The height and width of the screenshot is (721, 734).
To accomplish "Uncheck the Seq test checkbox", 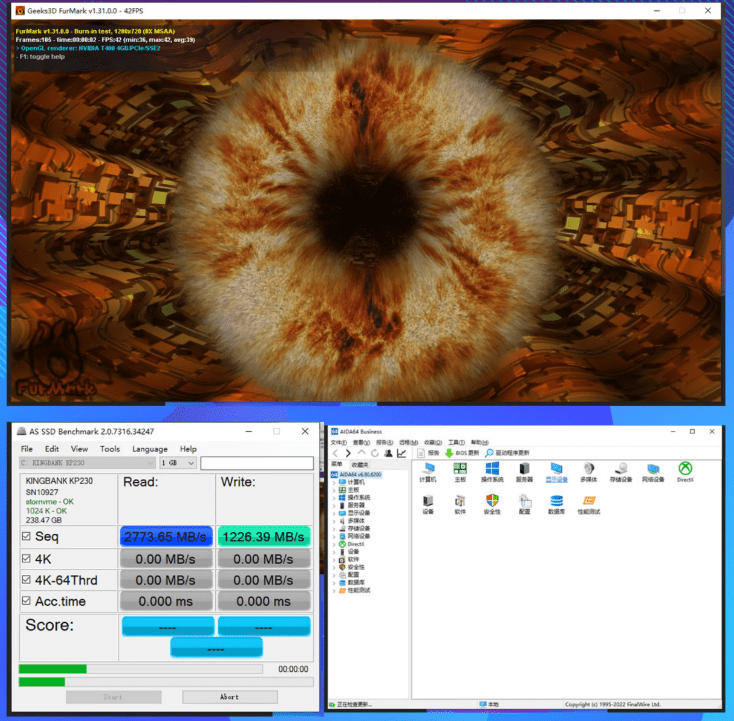I will tap(26, 537).
